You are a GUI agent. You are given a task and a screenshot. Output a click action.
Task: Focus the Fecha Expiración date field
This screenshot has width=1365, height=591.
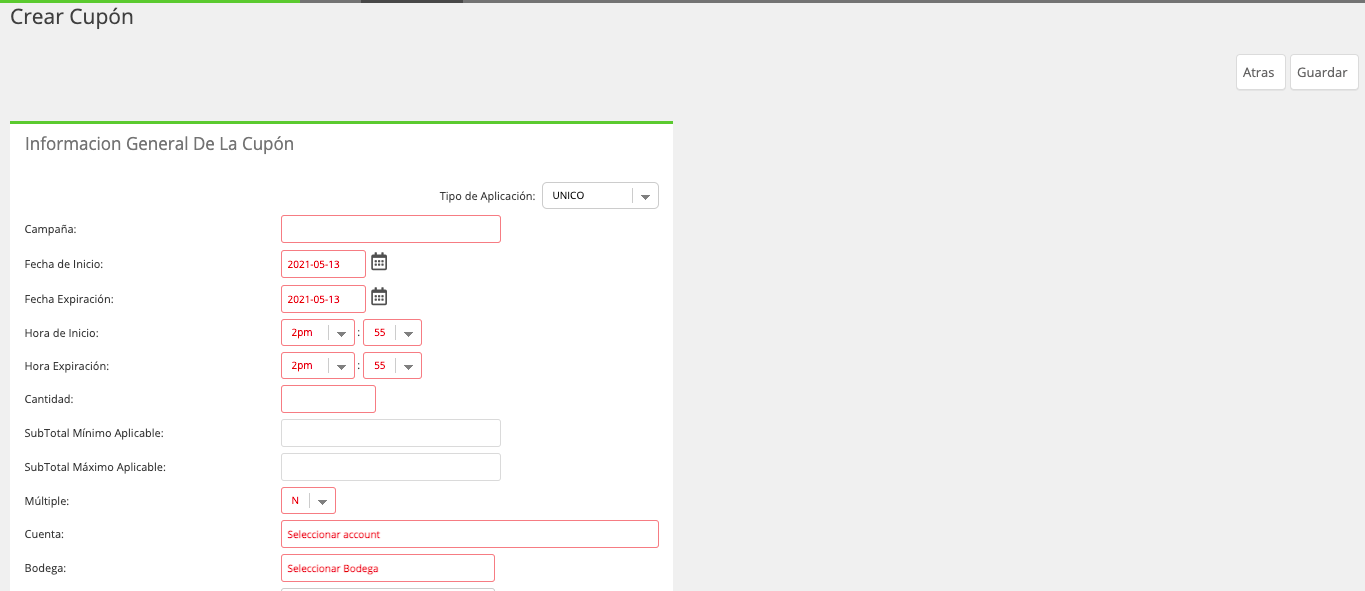(323, 299)
